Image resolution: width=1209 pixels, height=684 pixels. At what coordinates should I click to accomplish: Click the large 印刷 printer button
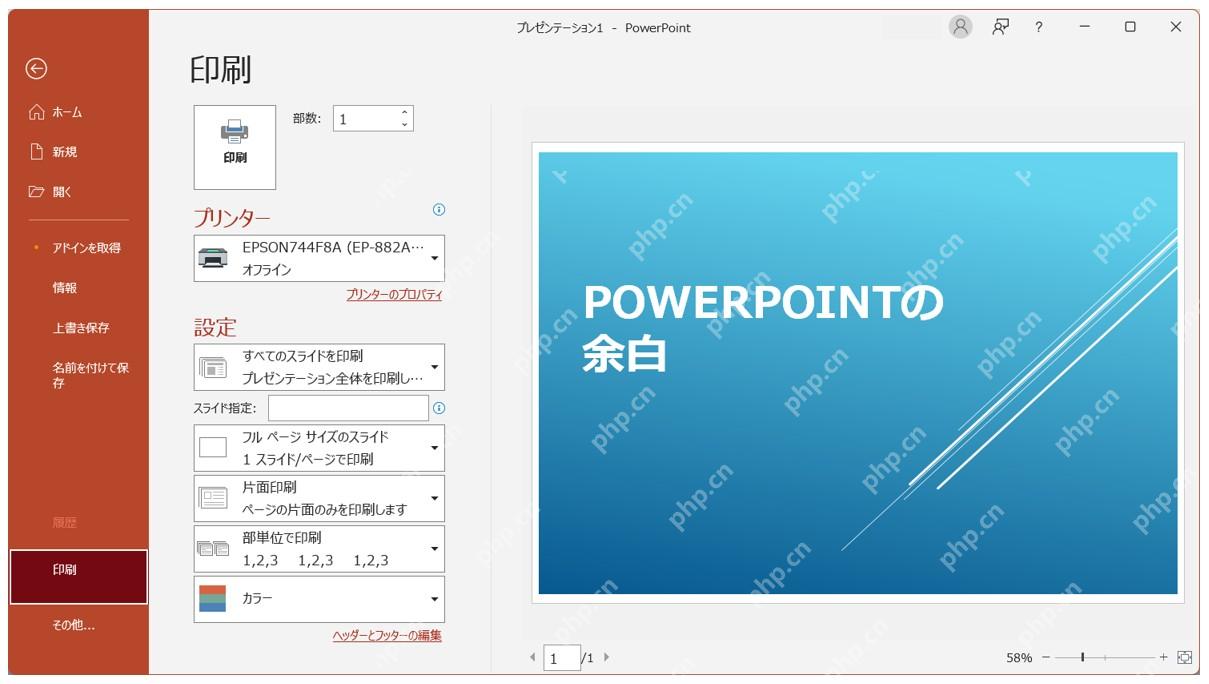pos(235,147)
